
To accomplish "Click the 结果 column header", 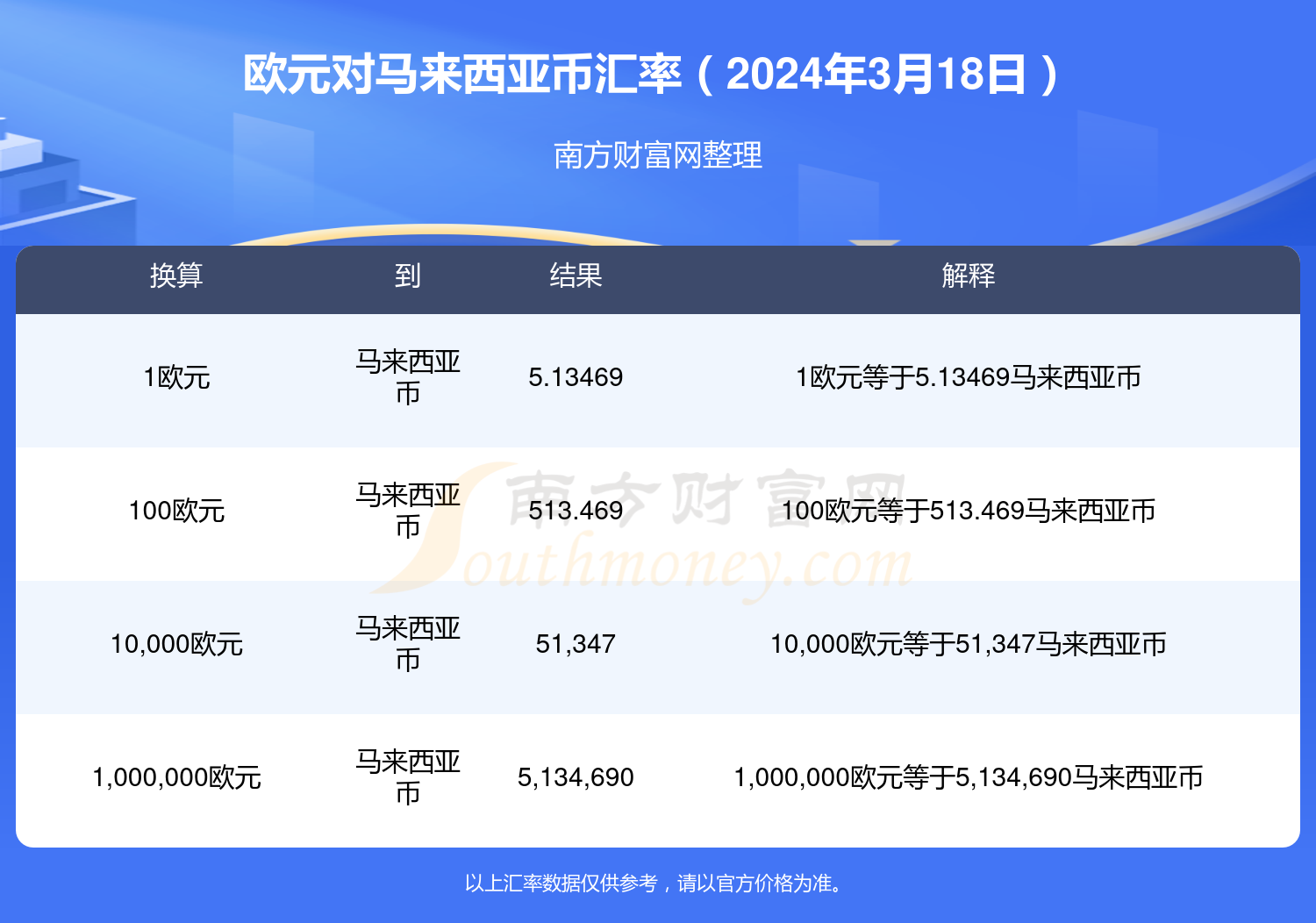I will pyautogui.click(x=576, y=275).
